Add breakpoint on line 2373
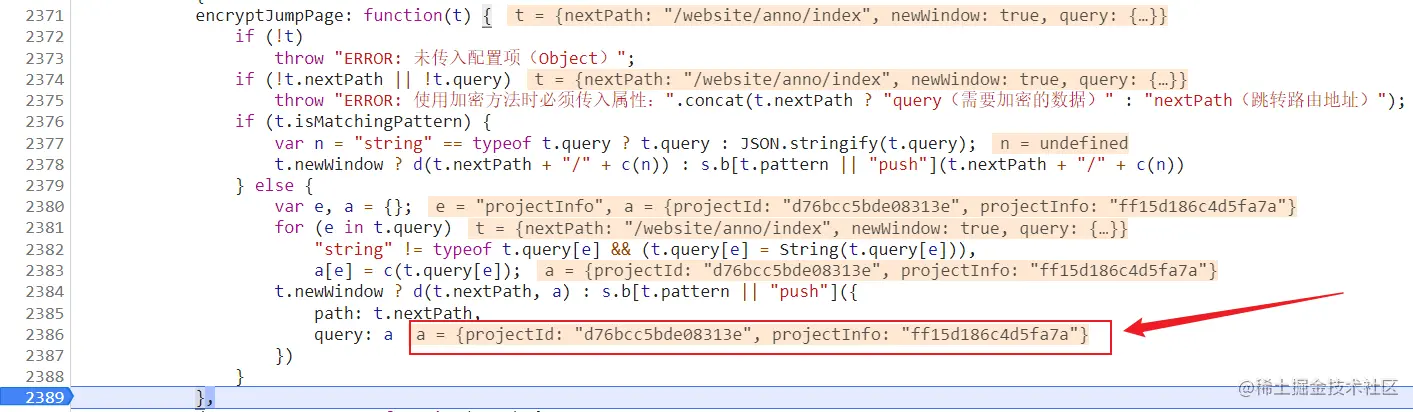 46,58
